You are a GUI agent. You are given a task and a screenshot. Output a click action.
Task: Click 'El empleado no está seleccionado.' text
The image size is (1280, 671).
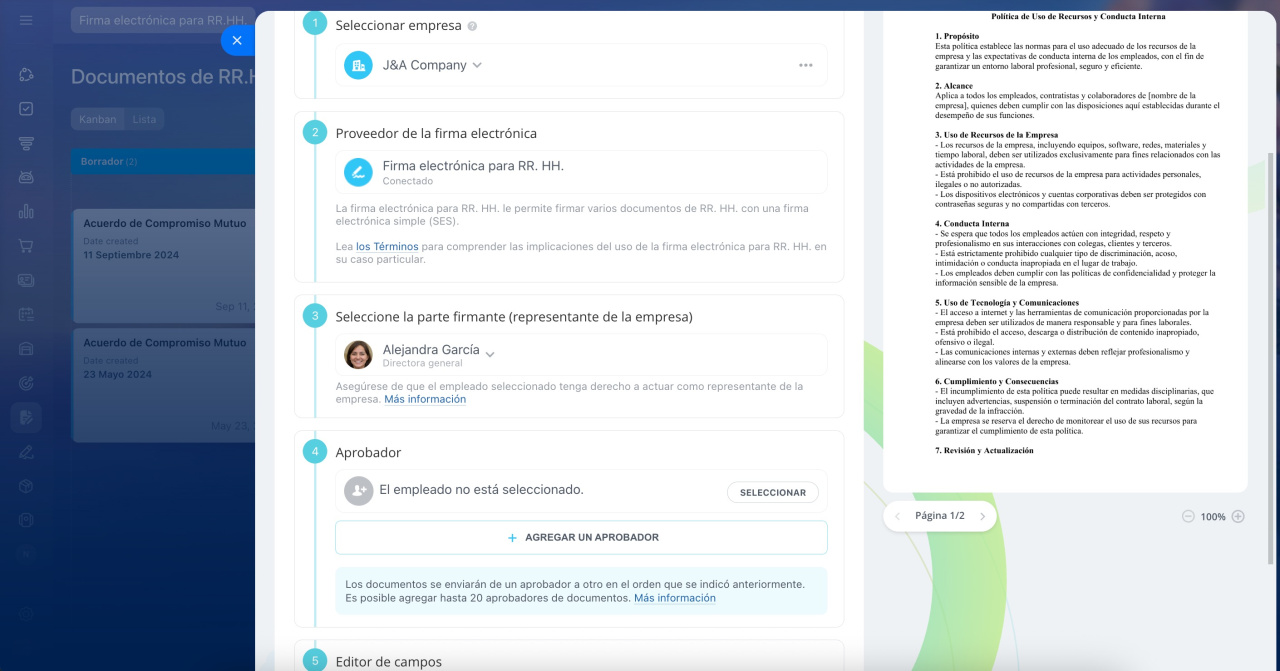pyautogui.click(x=481, y=490)
